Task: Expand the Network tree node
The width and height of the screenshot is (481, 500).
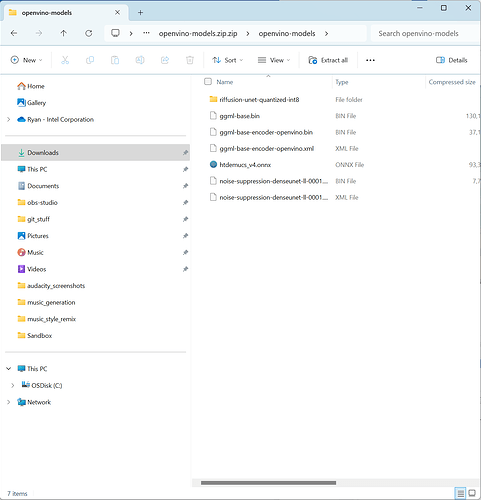Action: pyautogui.click(x=9, y=402)
